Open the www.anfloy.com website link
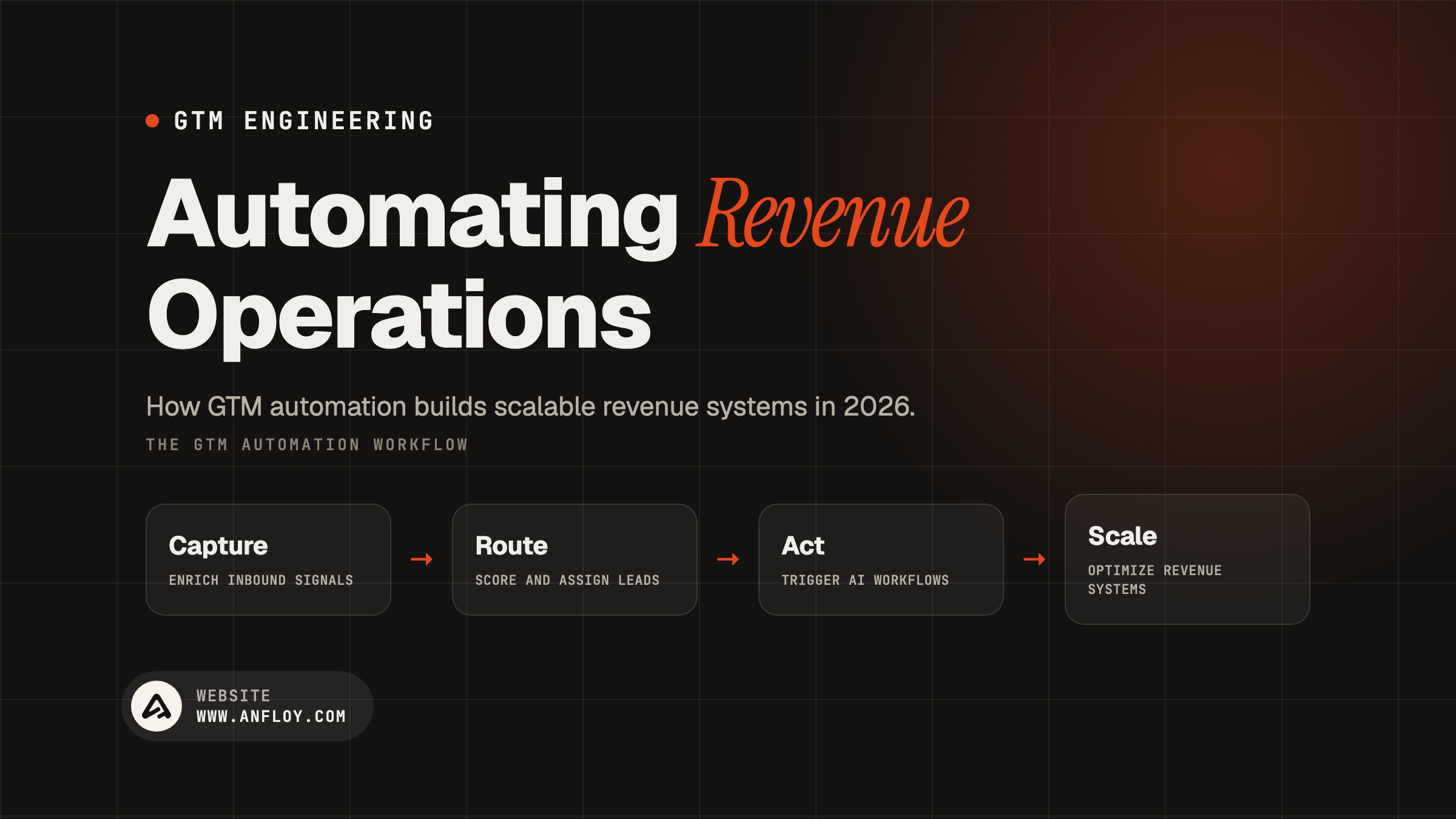 click(x=271, y=717)
